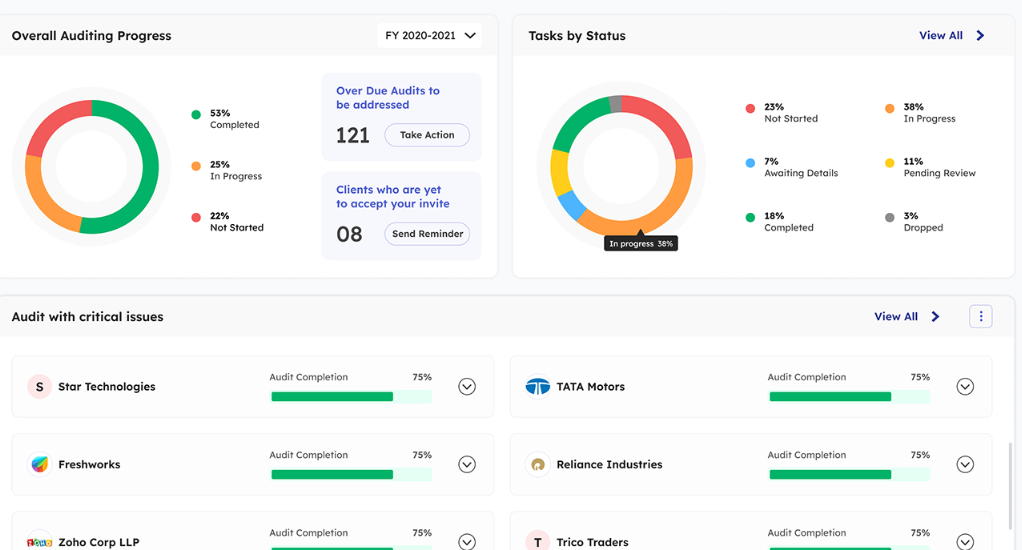This screenshot has height=550, width=1022.
Task: Click the Star Technologies audit completion bar
Action: 351,397
